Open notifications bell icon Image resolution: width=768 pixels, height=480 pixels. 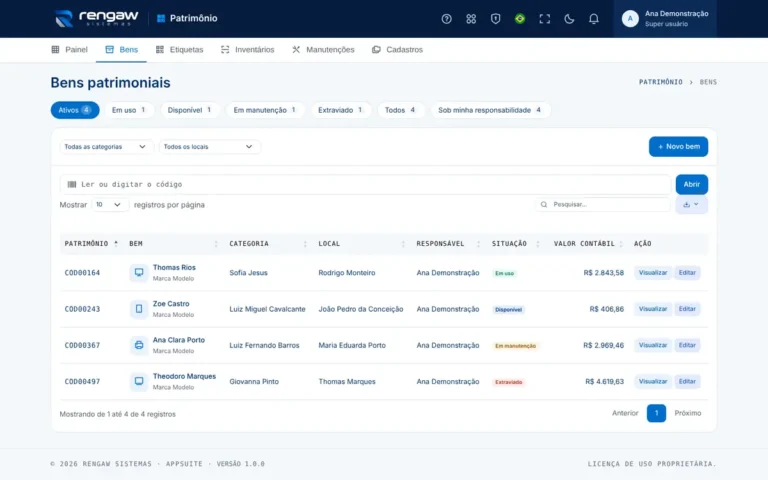593,19
